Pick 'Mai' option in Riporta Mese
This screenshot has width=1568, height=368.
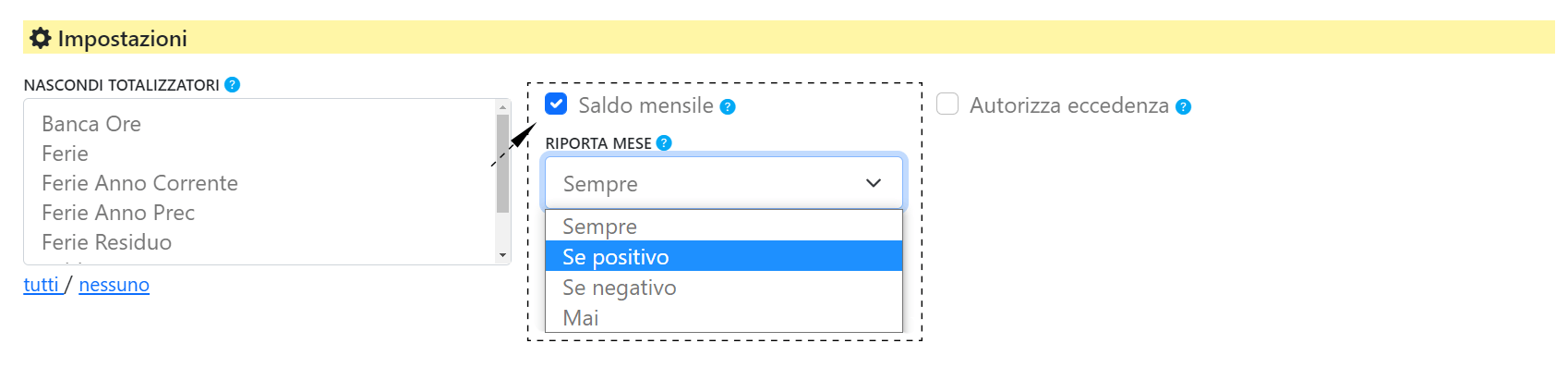(724, 317)
